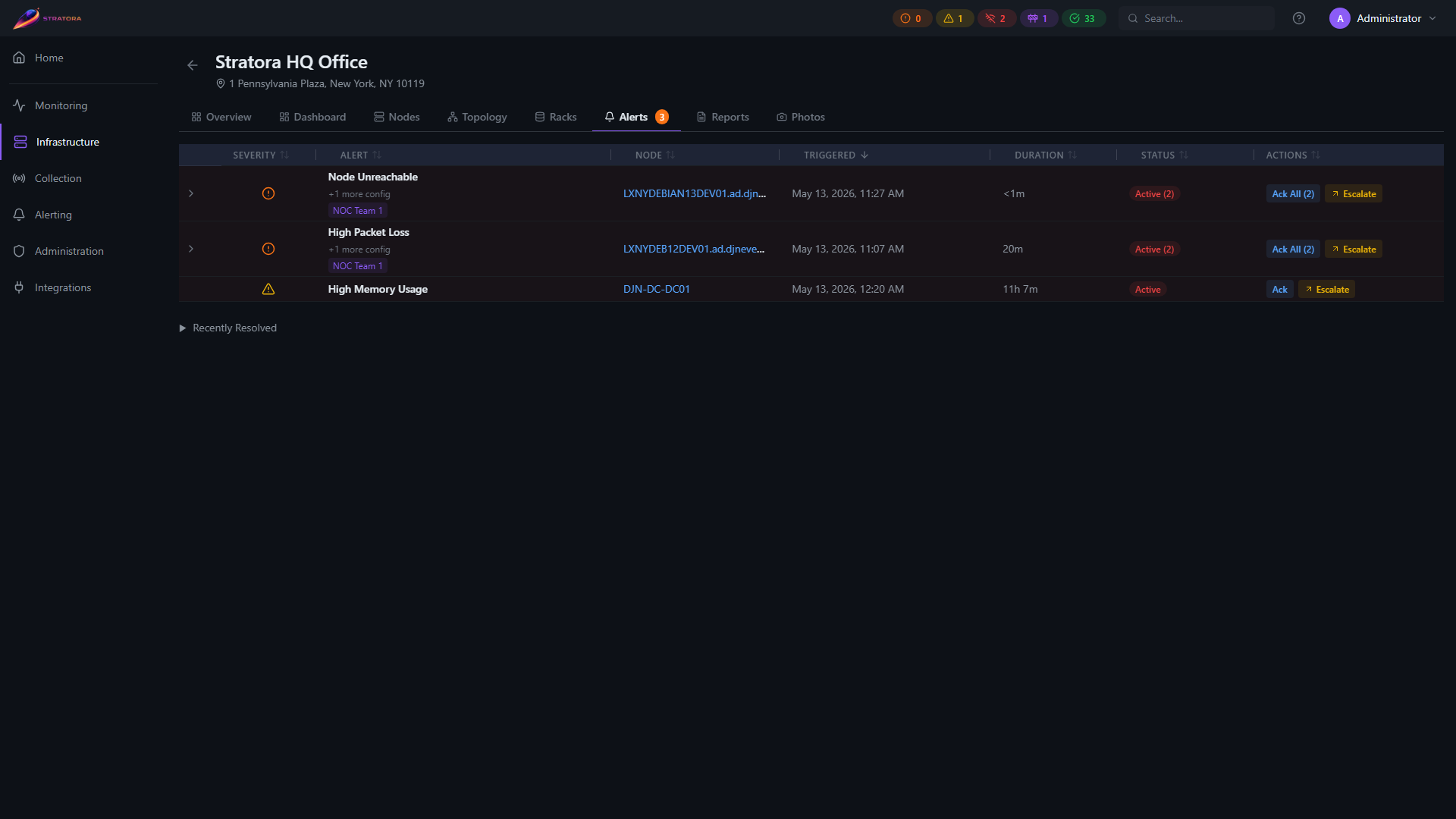Image resolution: width=1456 pixels, height=819 pixels.
Task: Click the help question mark icon
Action: [x=1299, y=18]
